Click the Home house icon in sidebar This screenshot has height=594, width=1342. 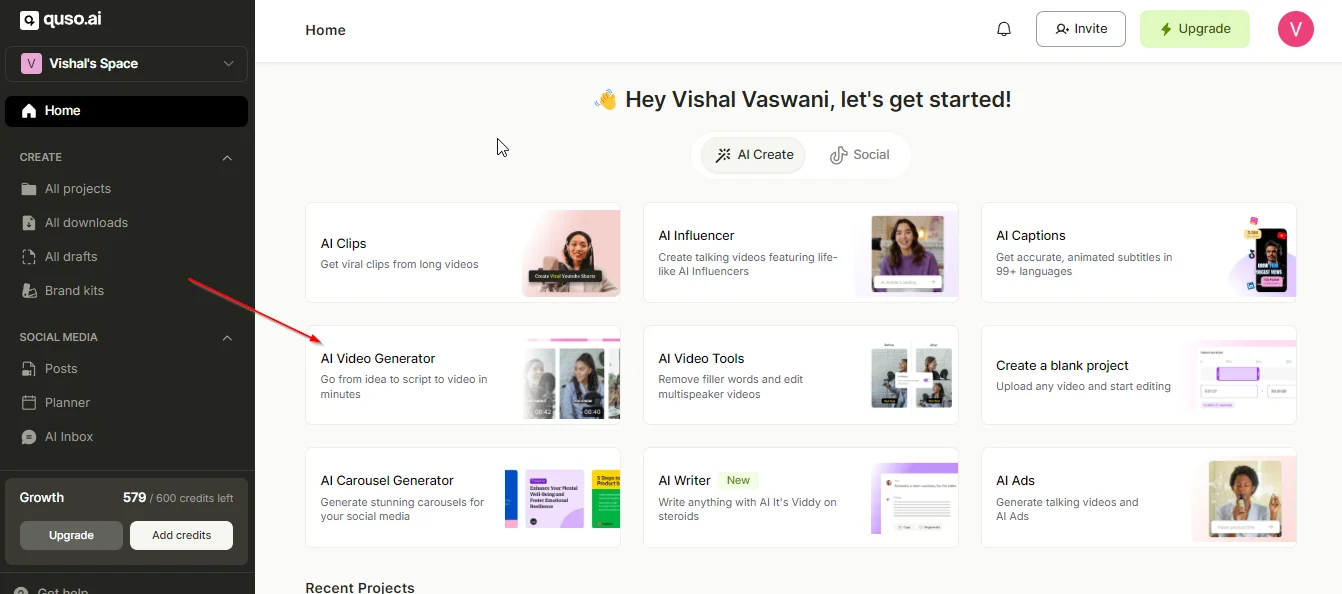coord(29,111)
